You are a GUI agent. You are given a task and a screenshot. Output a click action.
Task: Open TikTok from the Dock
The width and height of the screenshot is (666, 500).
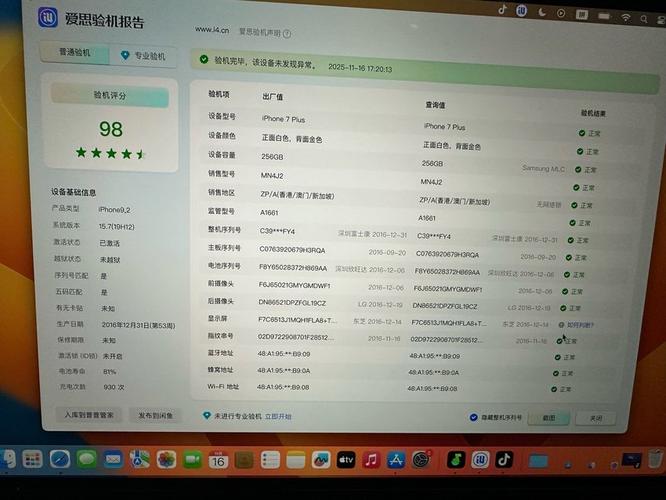[504, 460]
